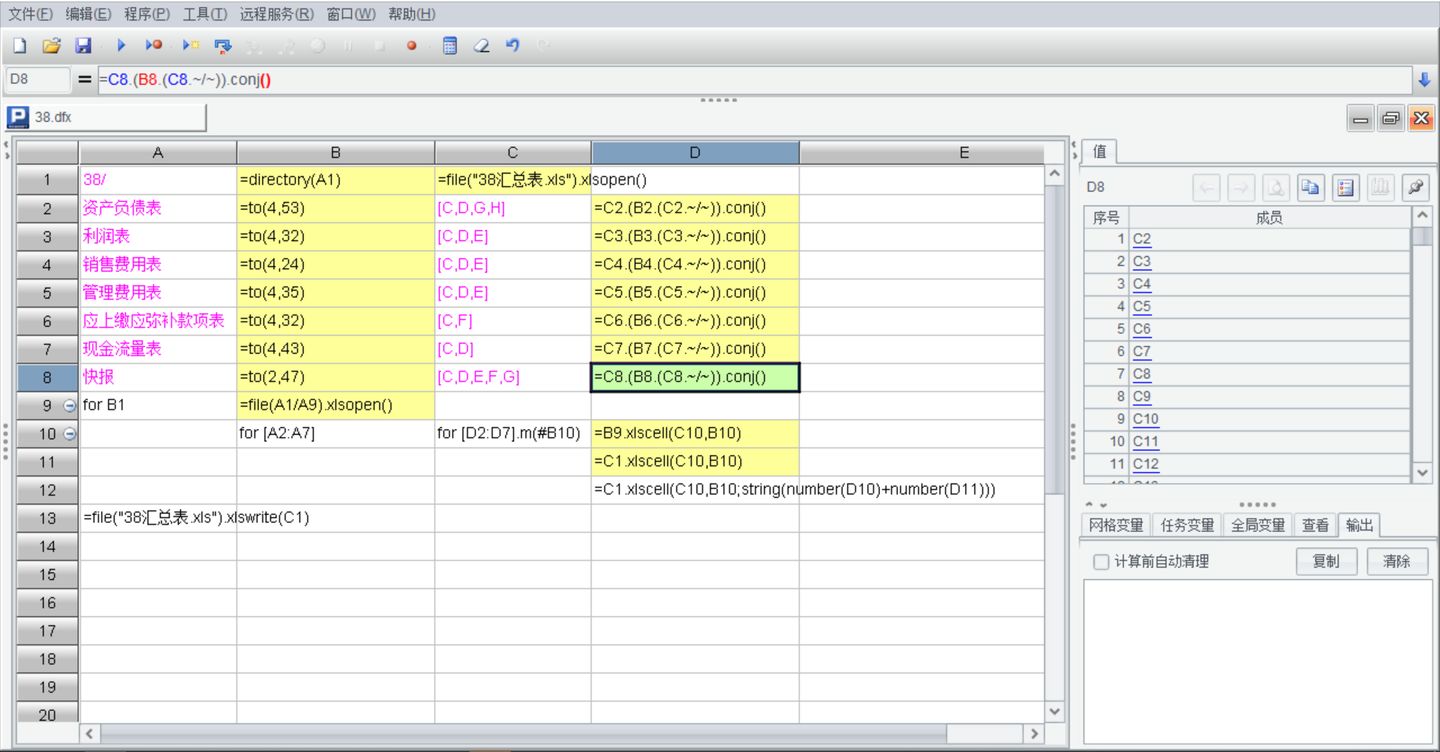Click the eraser clear icon
The width and height of the screenshot is (1440, 752).
pos(481,46)
